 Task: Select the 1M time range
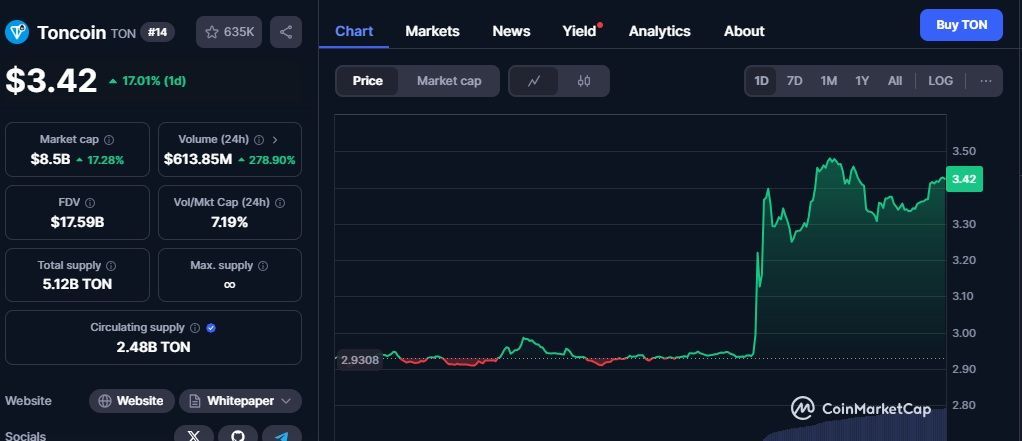click(828, 81)
